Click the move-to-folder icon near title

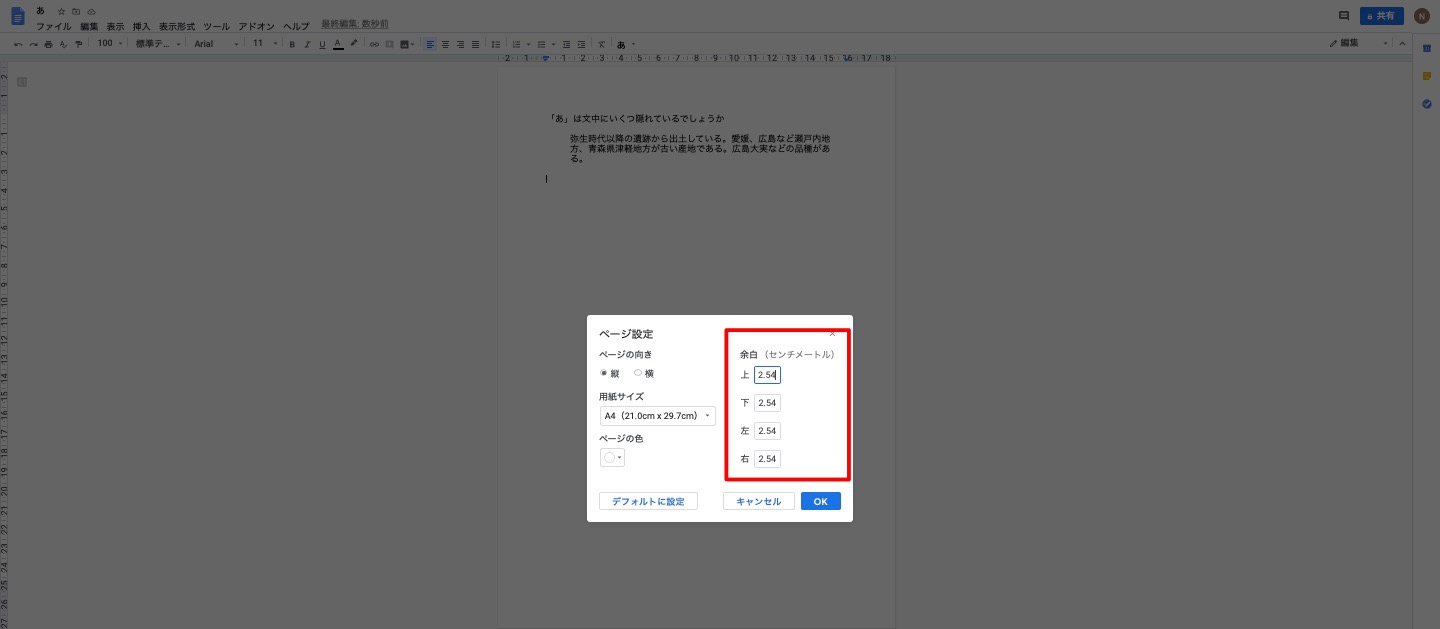click(x=76, y=11)
